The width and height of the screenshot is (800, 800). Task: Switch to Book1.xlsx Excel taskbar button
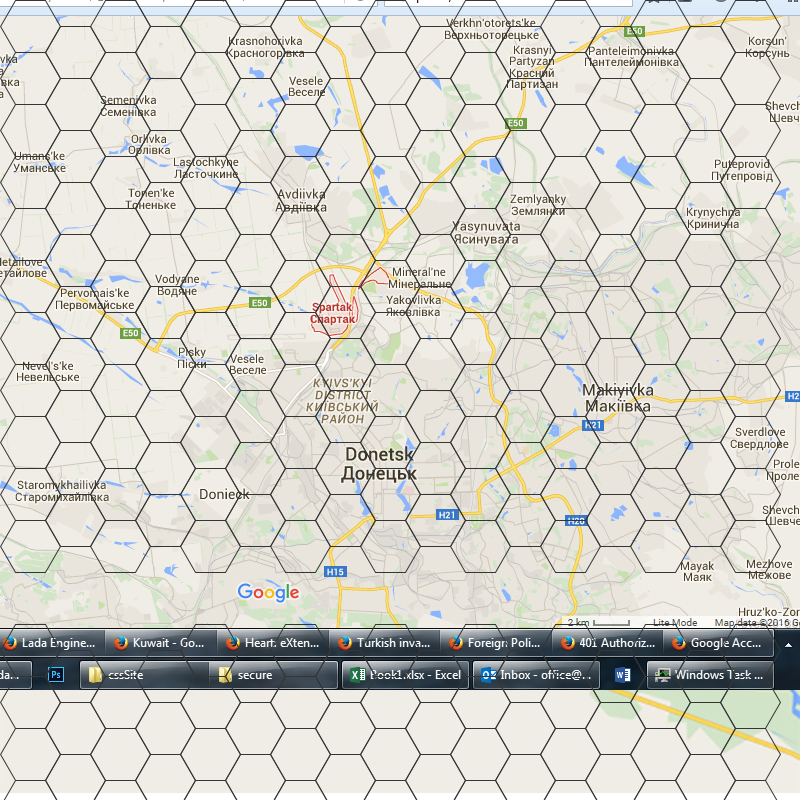(405, 674)
